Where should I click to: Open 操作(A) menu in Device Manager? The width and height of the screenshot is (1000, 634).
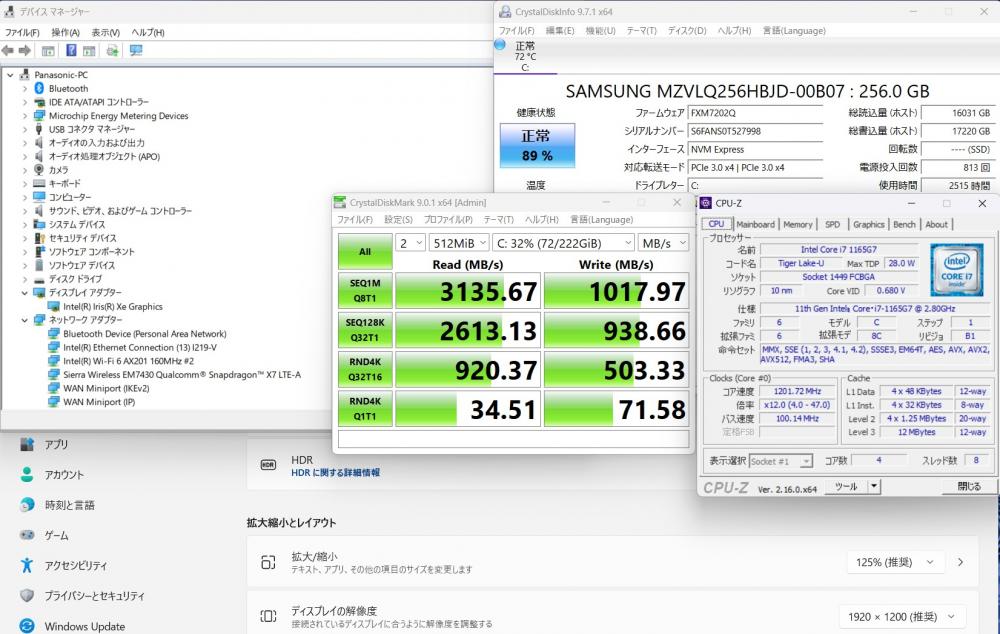(66, 33)
